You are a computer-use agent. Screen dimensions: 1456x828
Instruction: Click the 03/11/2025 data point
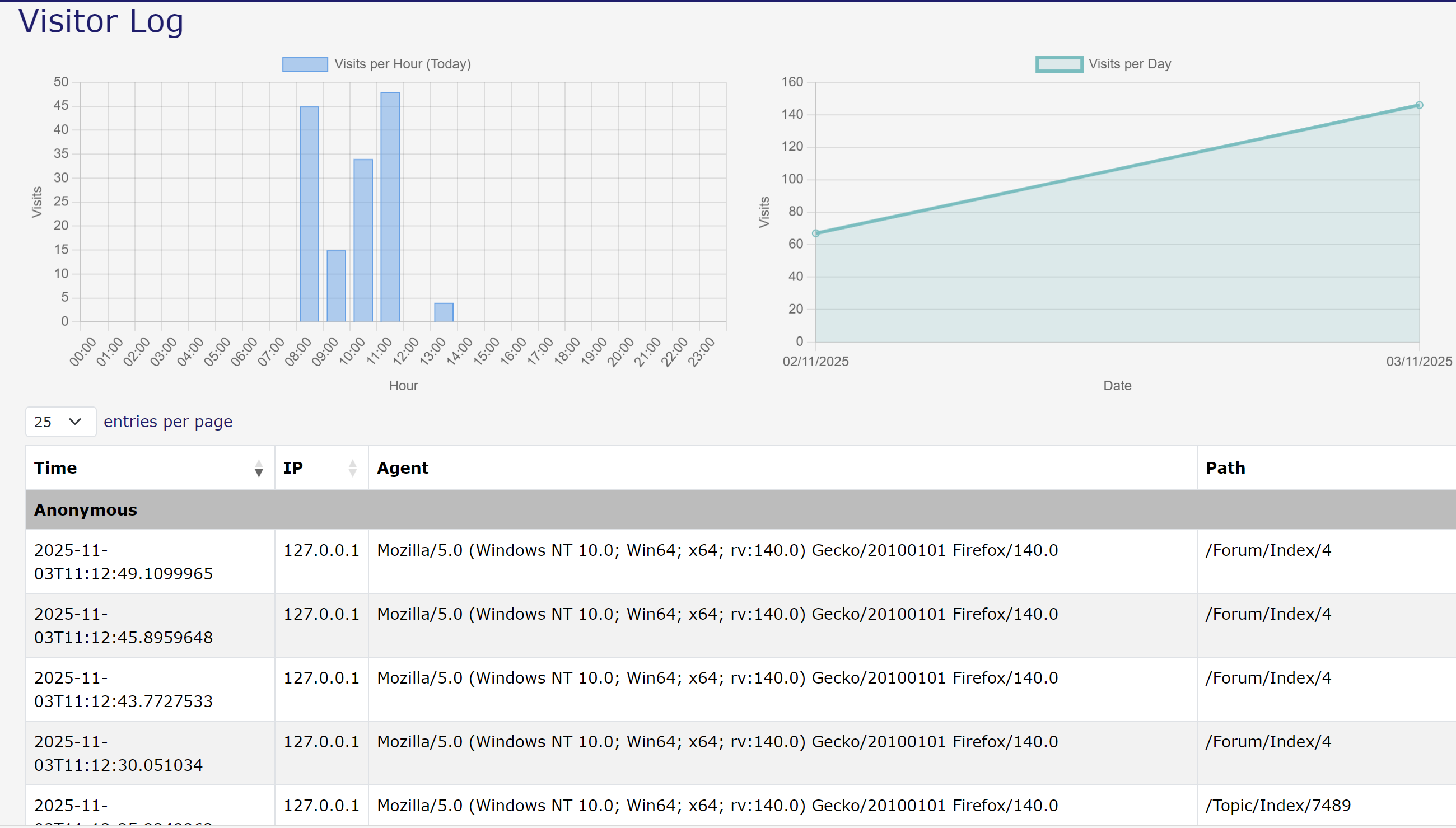pos(1419,105)
